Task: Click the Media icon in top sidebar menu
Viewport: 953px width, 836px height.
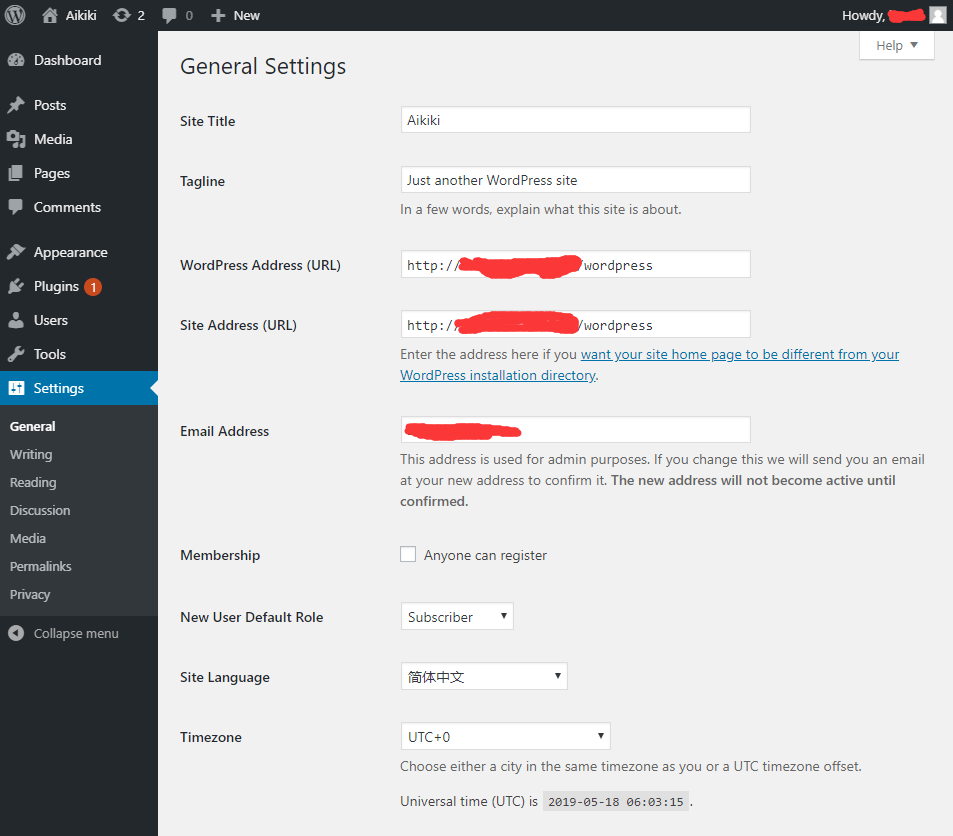Action: pyautogui.click(x=16, y=139)
